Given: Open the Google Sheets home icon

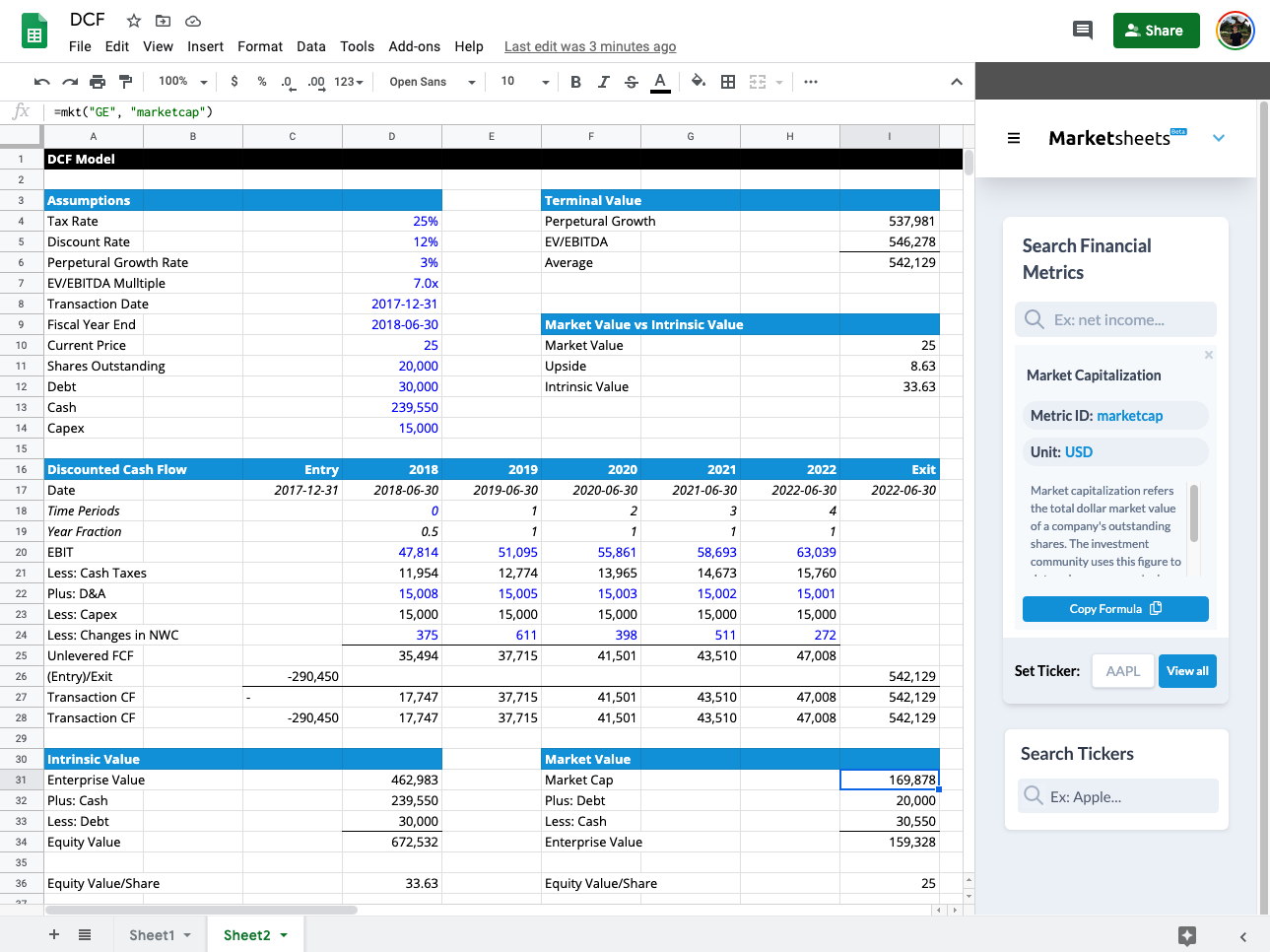Looking at the screenshot, I should point(34,31).
